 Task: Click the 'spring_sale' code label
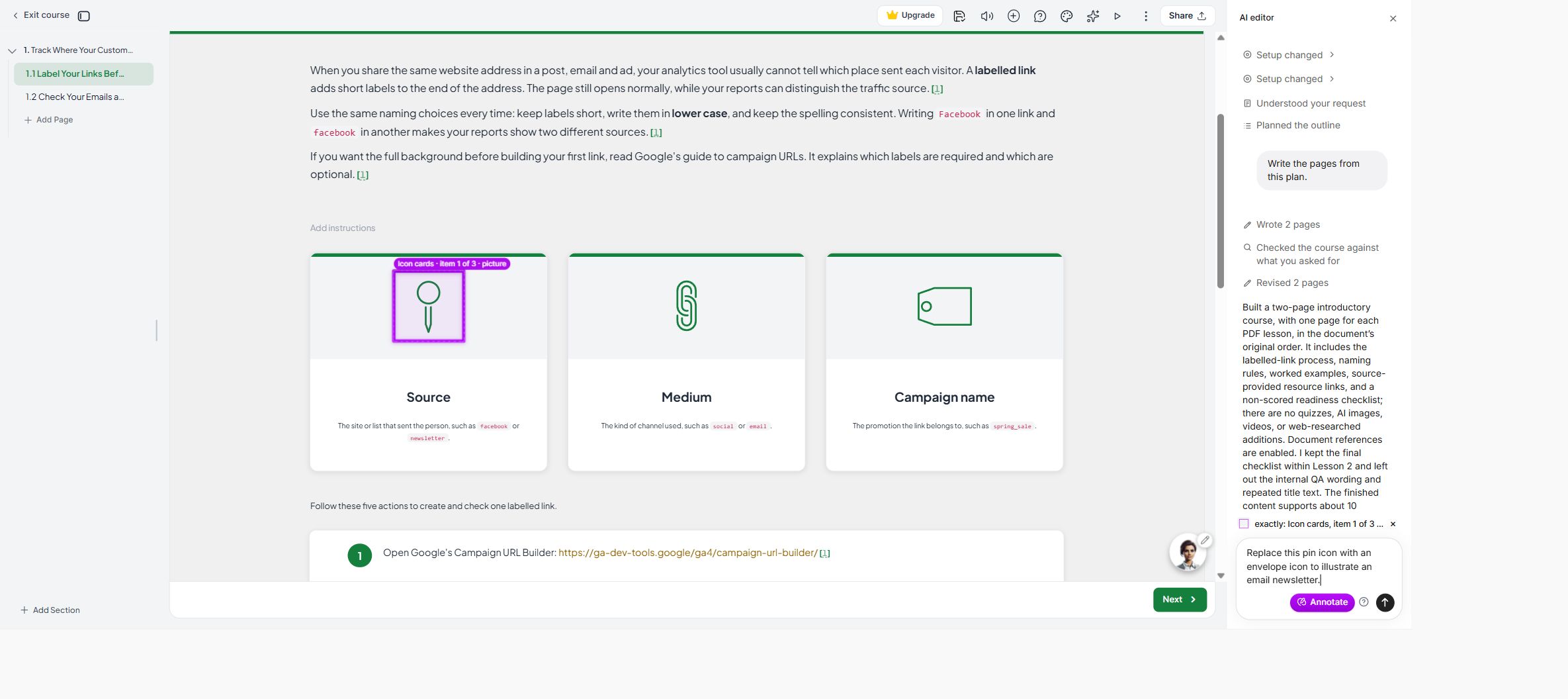pos(1012,426)
